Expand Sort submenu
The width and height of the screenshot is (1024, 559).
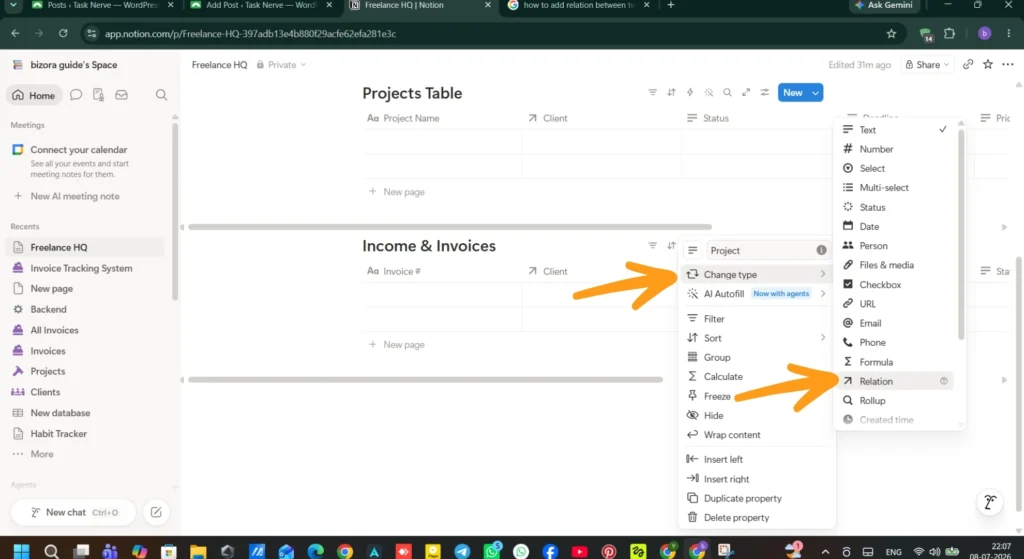[x=756, y=338]
